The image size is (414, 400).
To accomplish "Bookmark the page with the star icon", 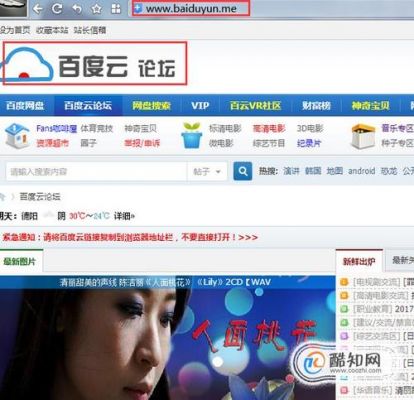I will pos(97,9).
